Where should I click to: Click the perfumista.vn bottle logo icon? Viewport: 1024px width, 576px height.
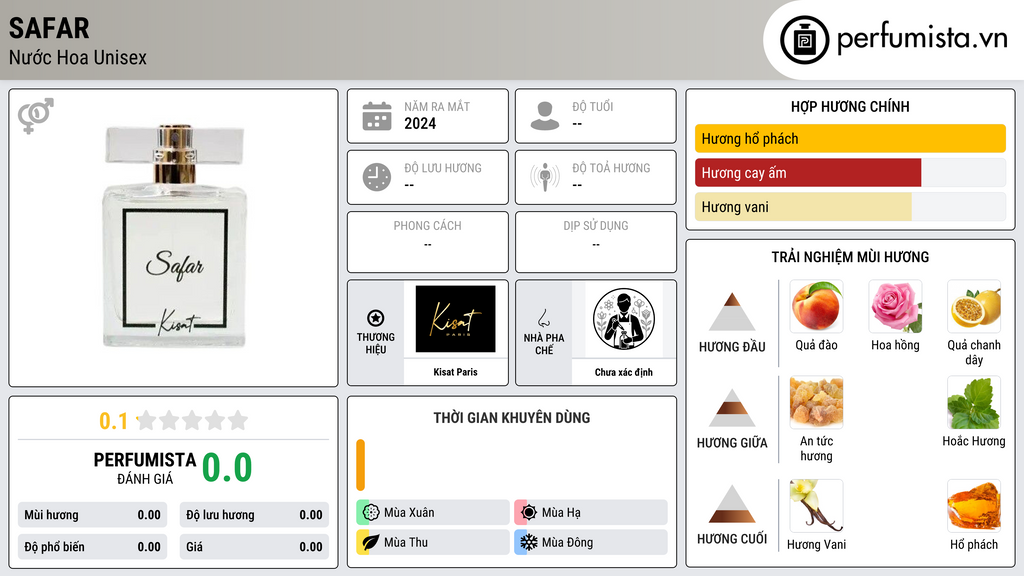point(805,40)
